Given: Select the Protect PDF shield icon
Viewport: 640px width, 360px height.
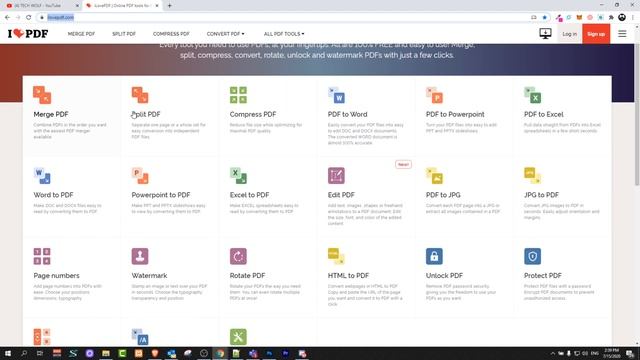Looking at the screenshot, I should [532, 256].
